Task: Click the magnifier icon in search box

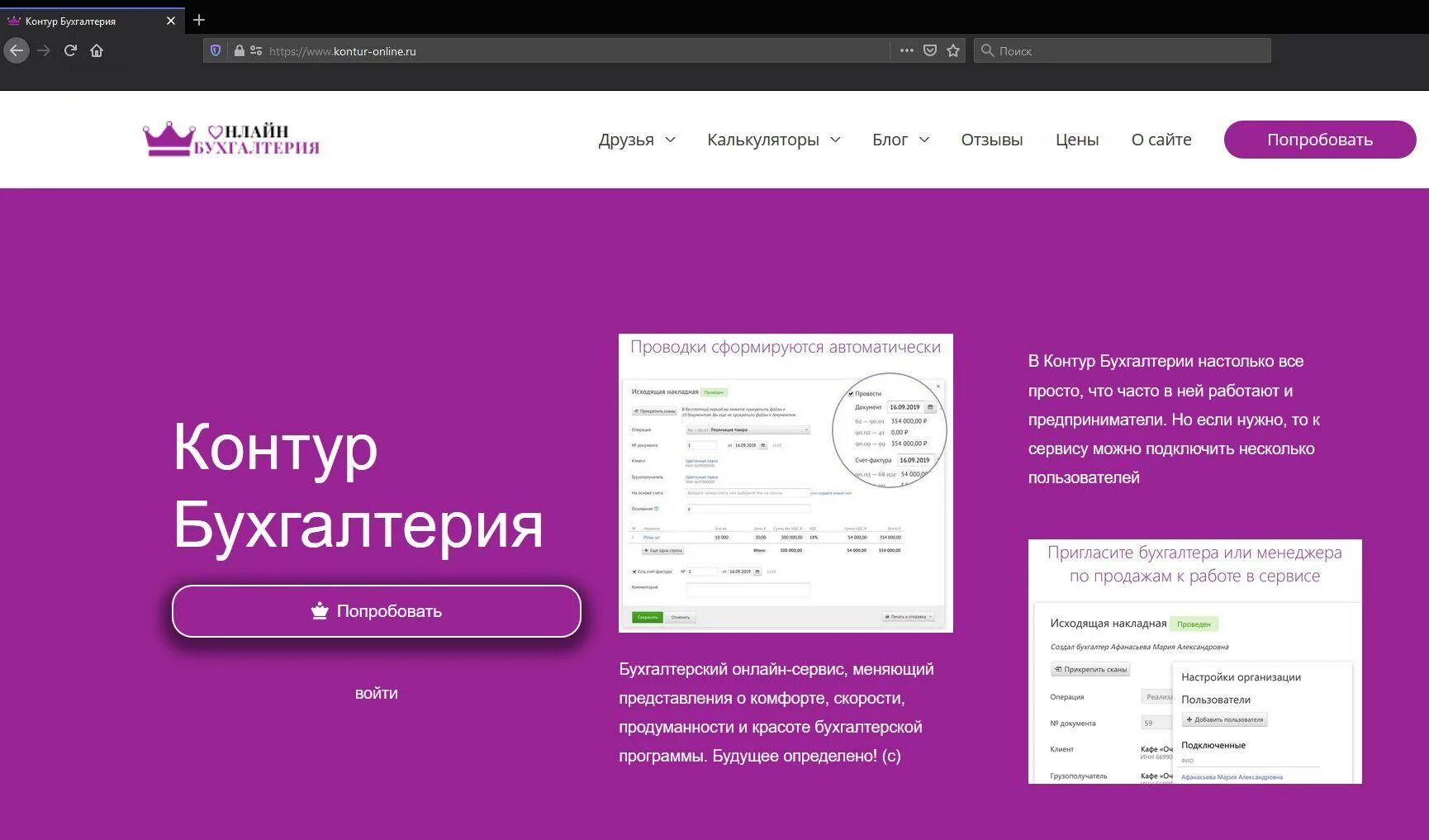Action: [x=987, y=50]
